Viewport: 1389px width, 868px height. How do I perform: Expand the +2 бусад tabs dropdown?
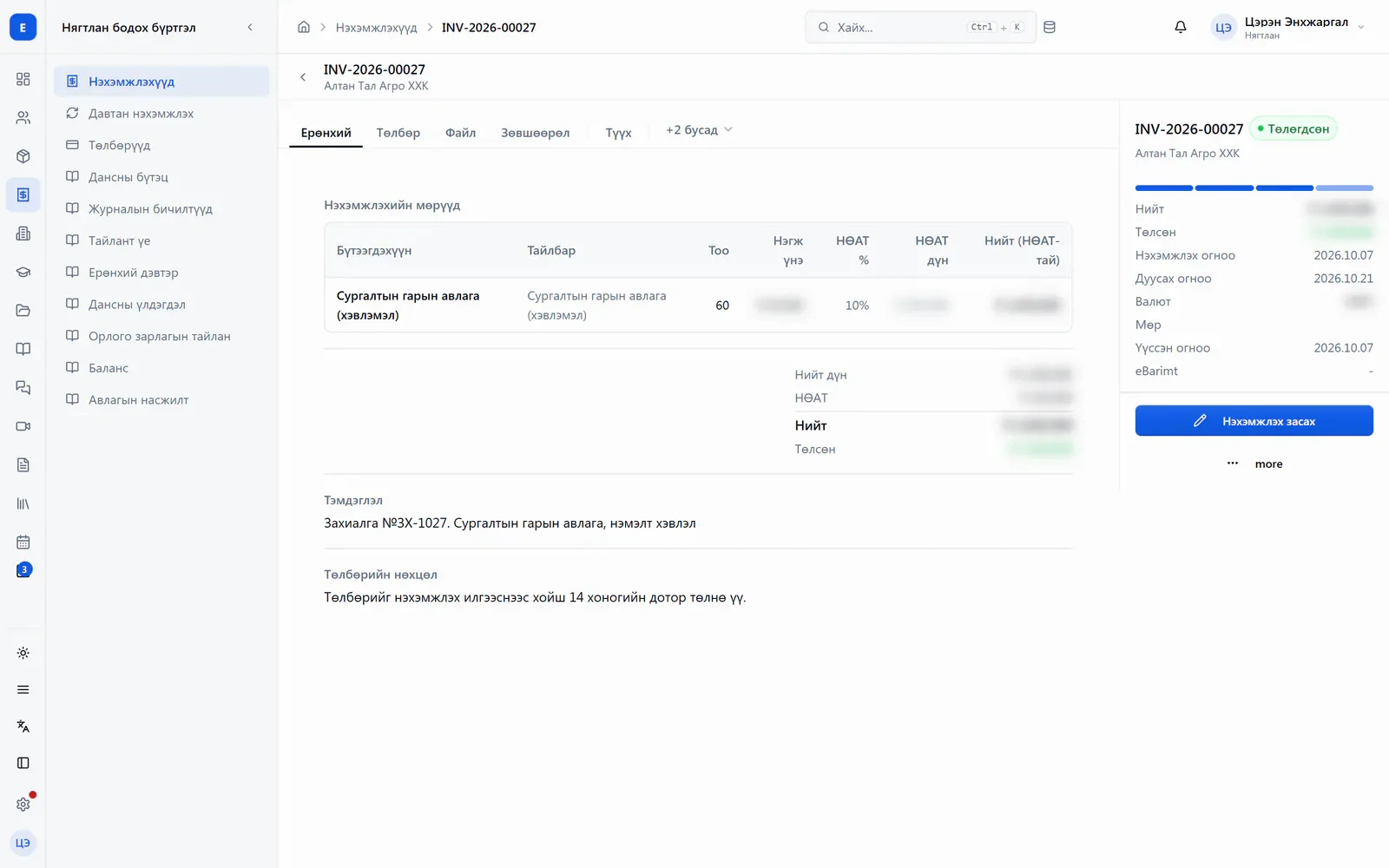pyautogui.click(x=699, y=130)
